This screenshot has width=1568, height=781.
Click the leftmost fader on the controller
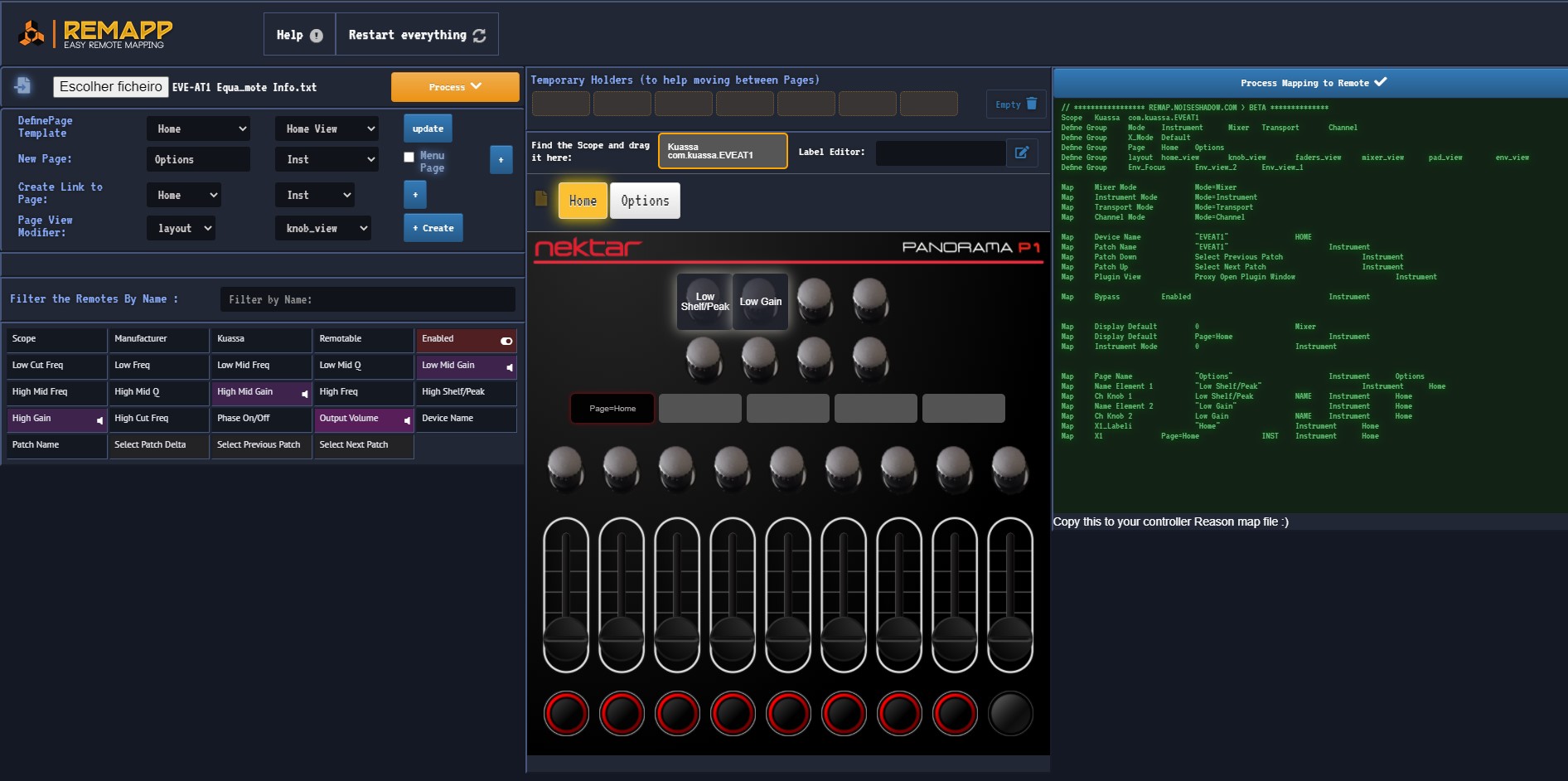coord(566,594)
